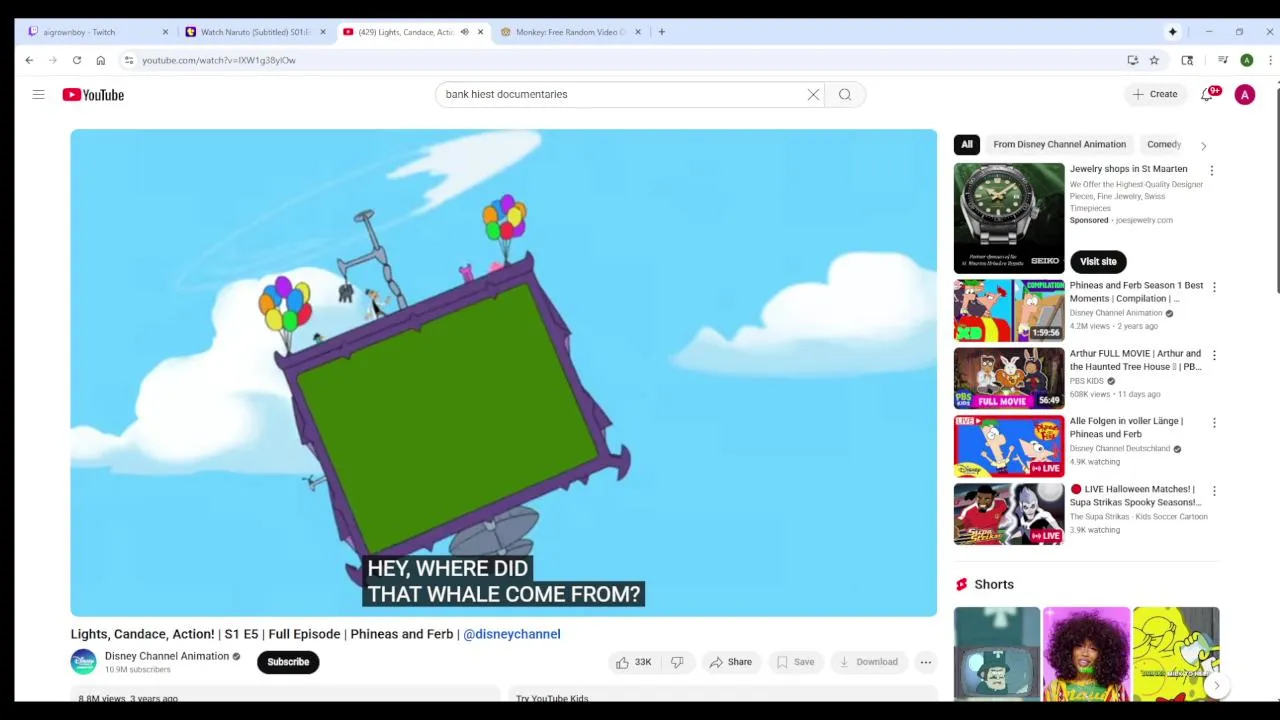
Task: Share the video
Action: coord(730,662)
